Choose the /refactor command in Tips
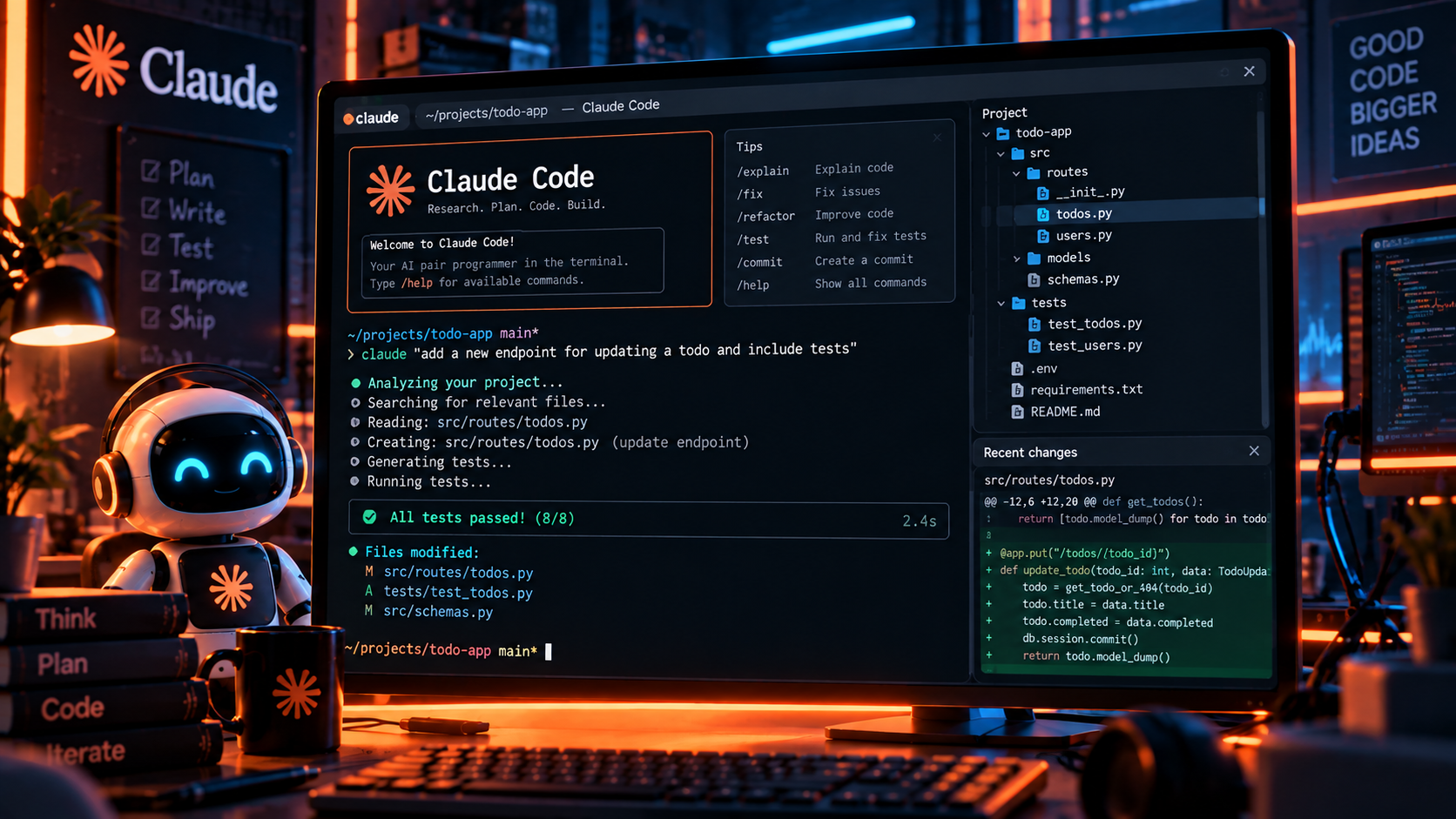Screen dimensions: 1456x819 pyautogui.click(x=765, y=216)
